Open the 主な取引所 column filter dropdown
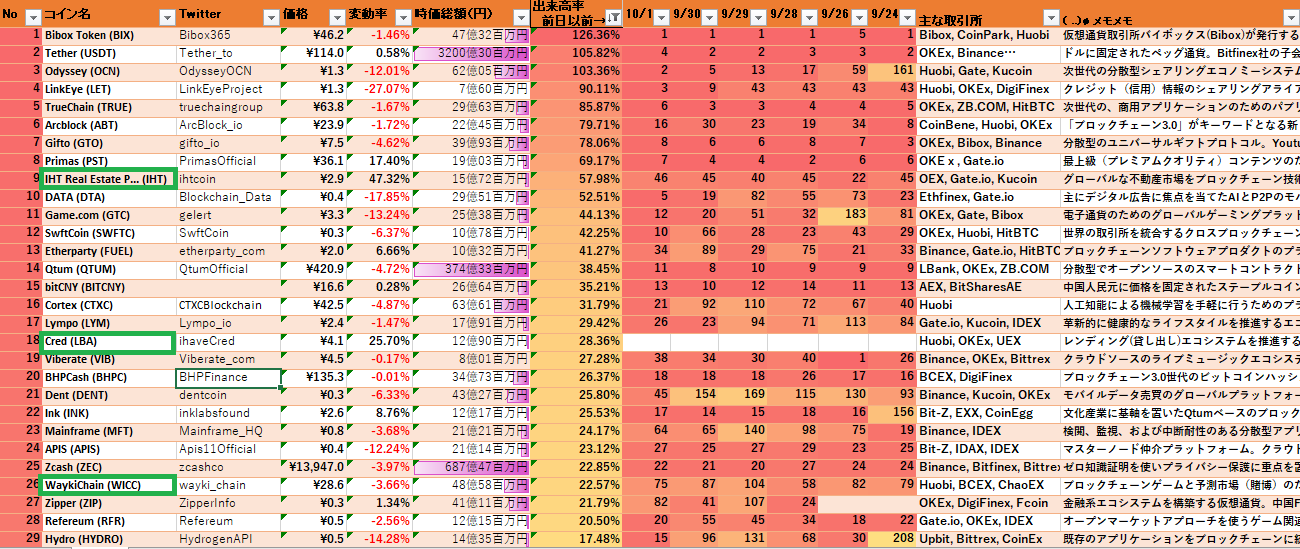 pos(1050,17)
